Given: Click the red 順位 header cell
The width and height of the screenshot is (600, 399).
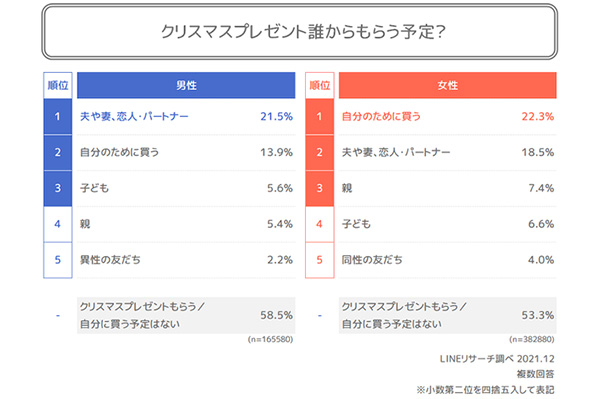Looking at the screenshot, I should [x=320, y=85].
